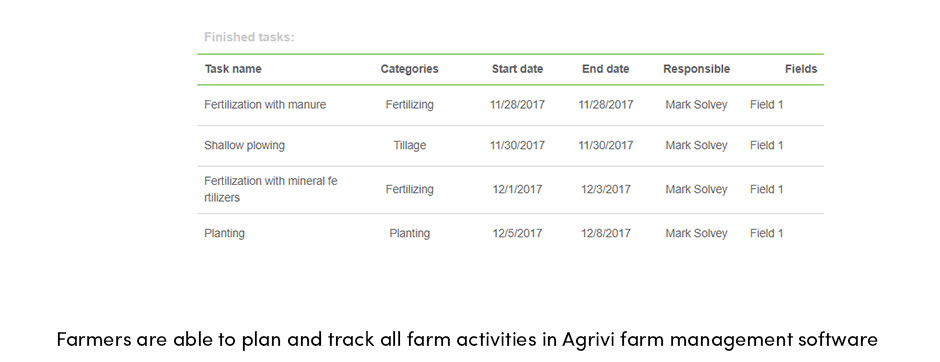Click end date 12/8/2017 in Planting row

[x=605, y=234]
